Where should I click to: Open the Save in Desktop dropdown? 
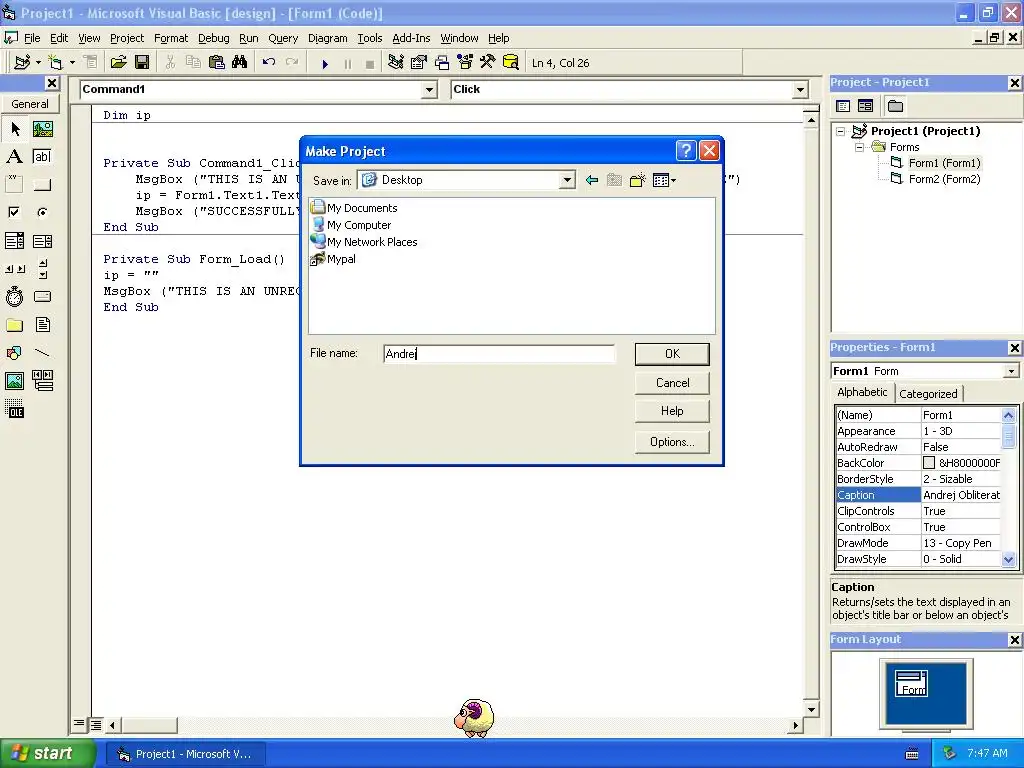567,180
